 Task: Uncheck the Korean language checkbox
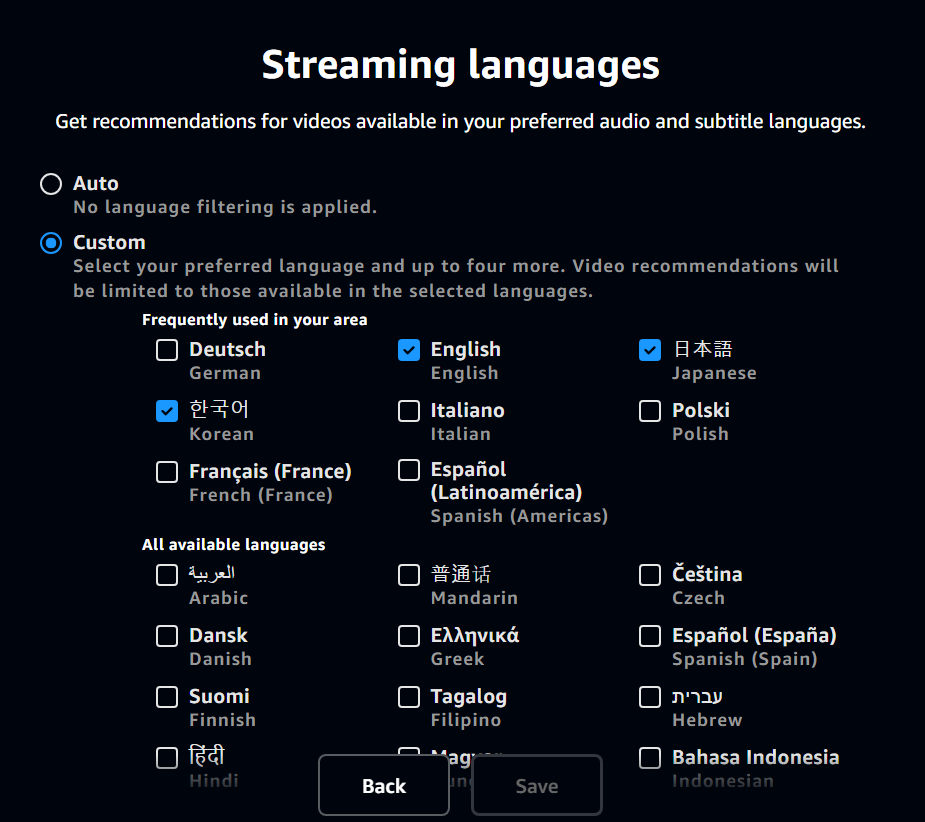click(x=167, y=411)
